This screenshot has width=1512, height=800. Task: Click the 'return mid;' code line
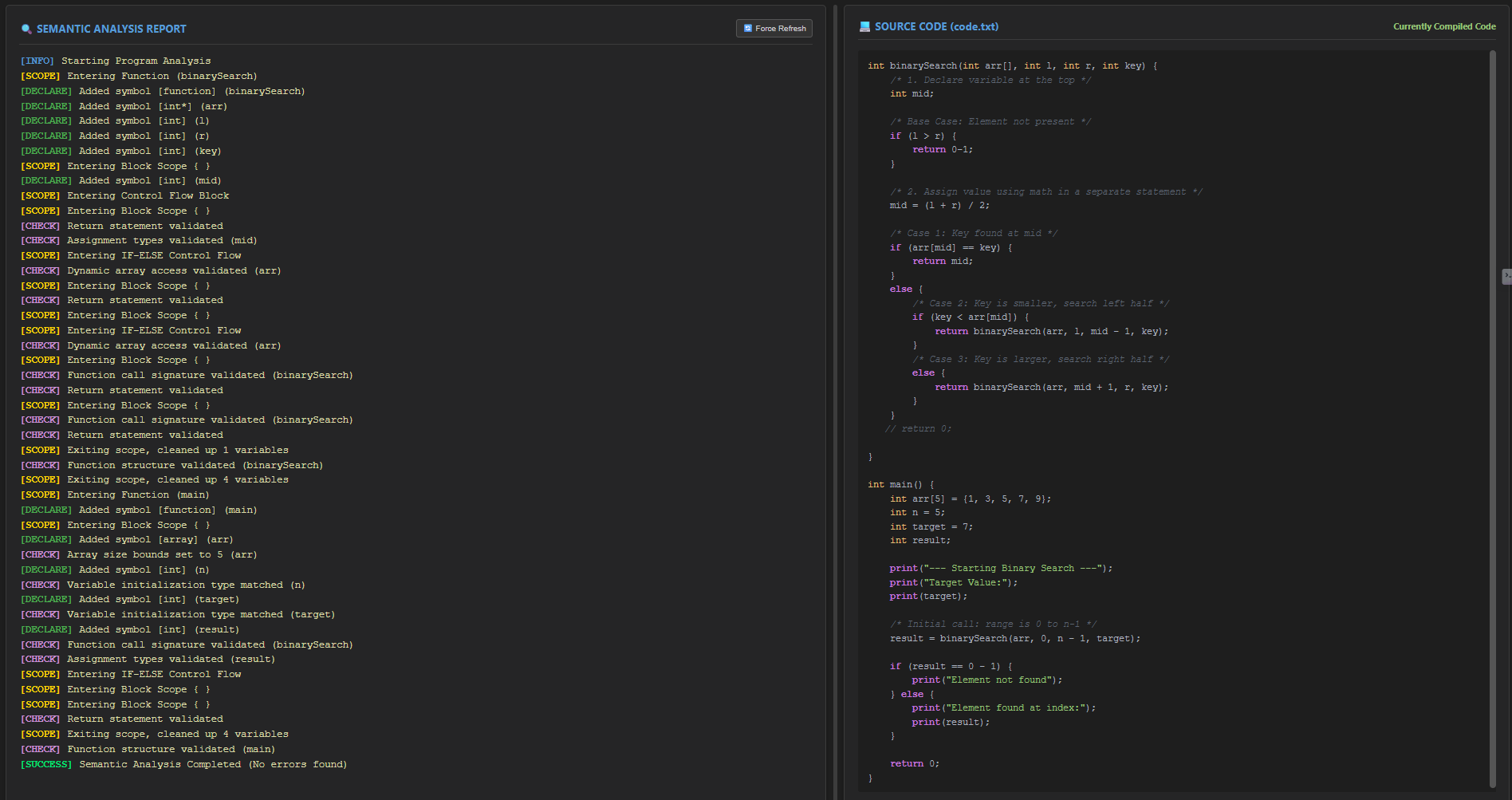[x=943, y=261]
